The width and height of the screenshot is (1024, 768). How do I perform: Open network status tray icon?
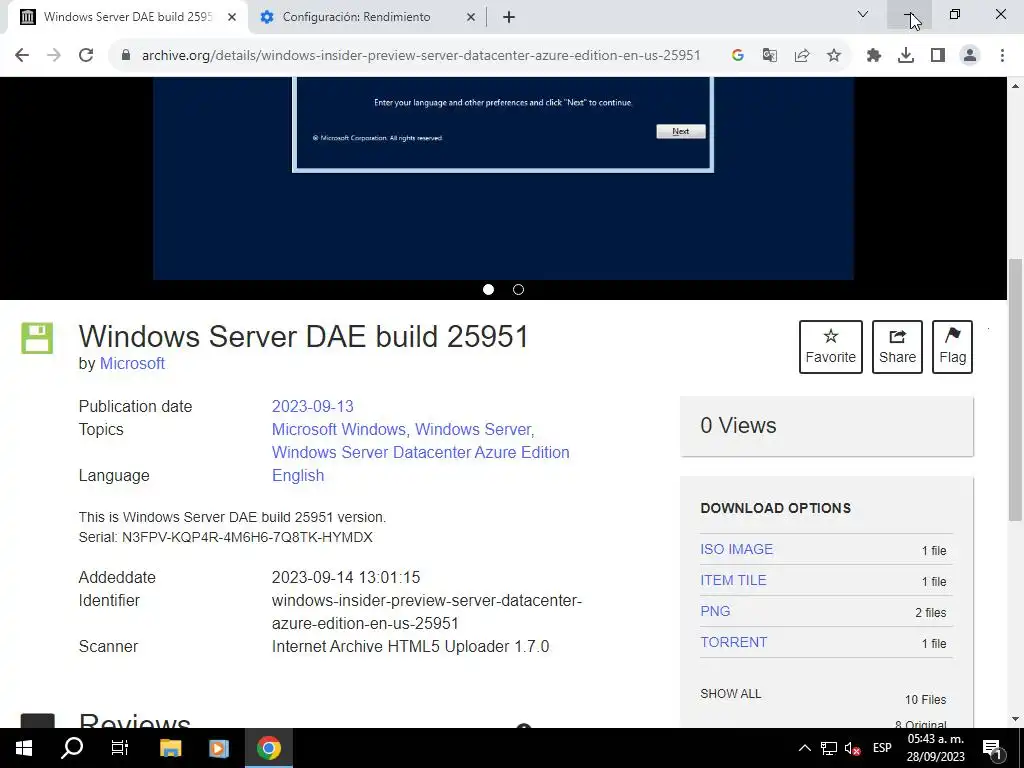[829, 748]
